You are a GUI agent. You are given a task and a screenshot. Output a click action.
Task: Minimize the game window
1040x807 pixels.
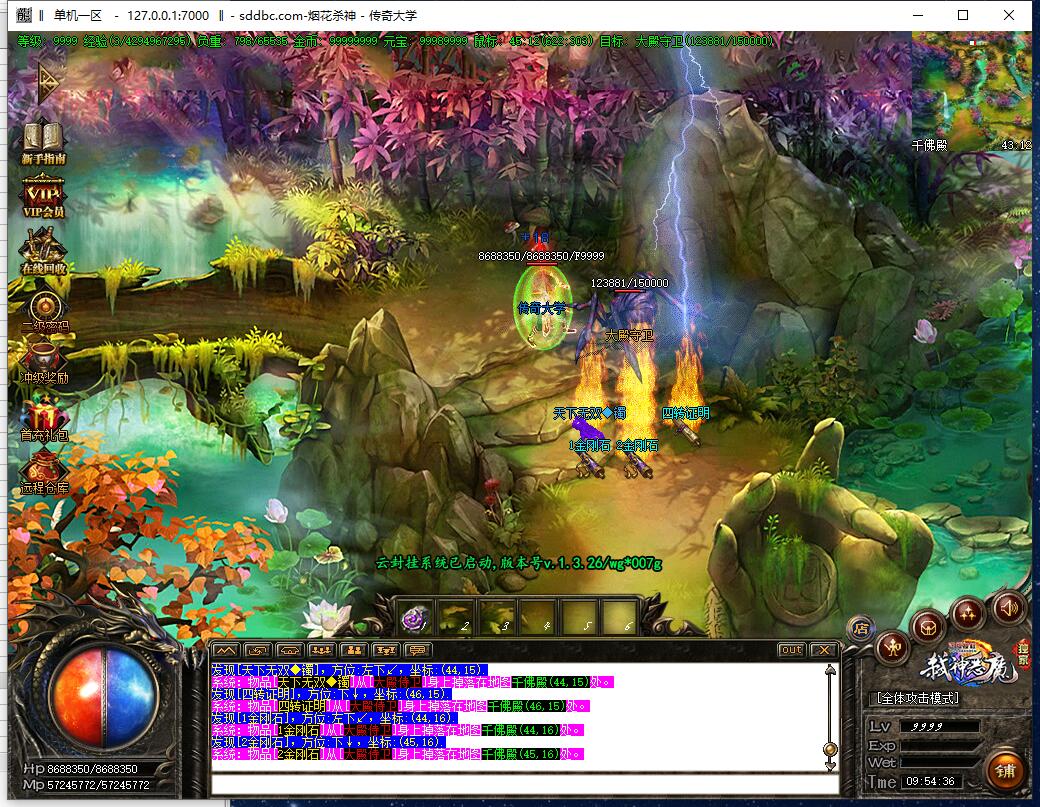tap(918, 15)
